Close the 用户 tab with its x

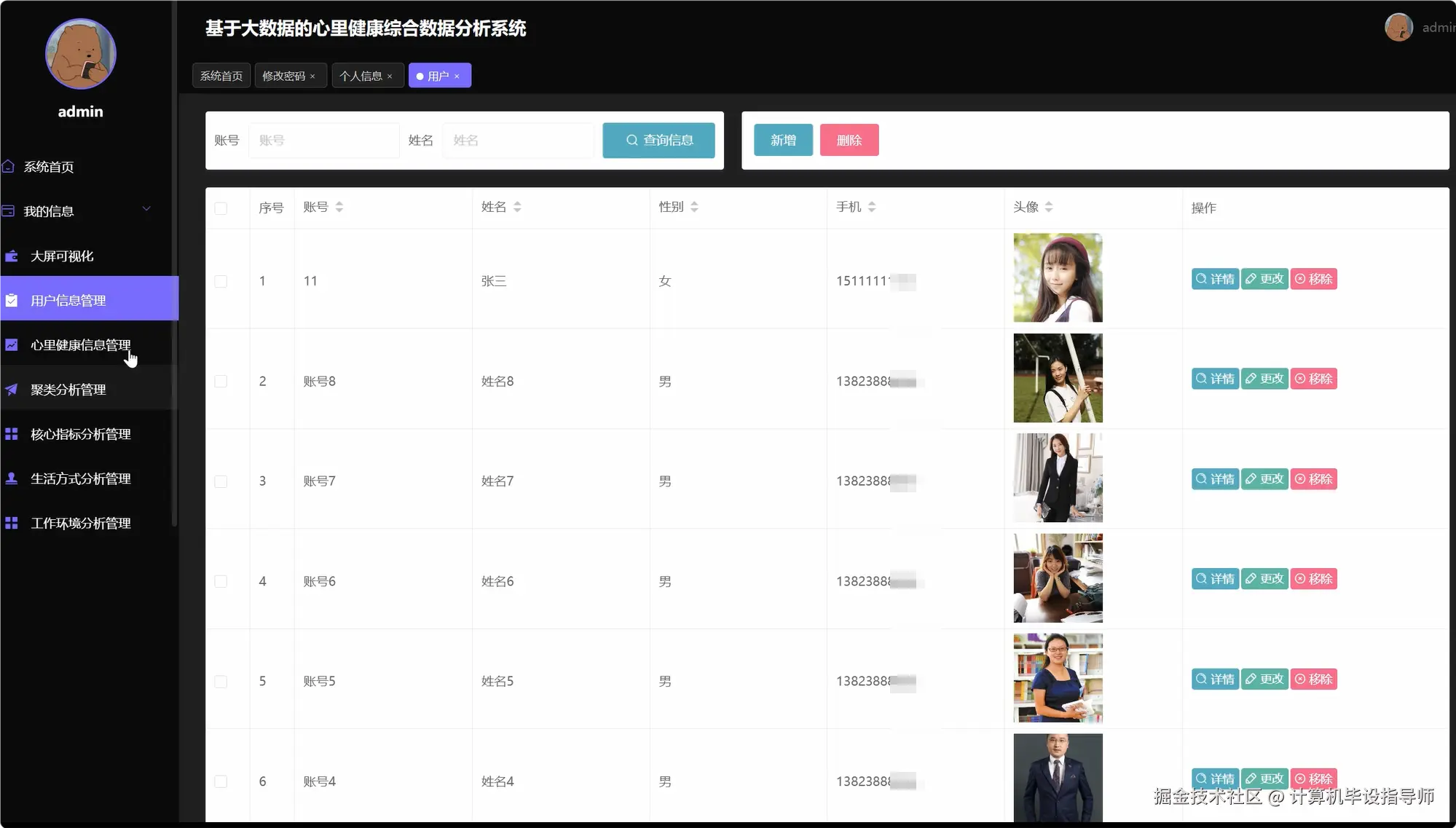(457, 76)
